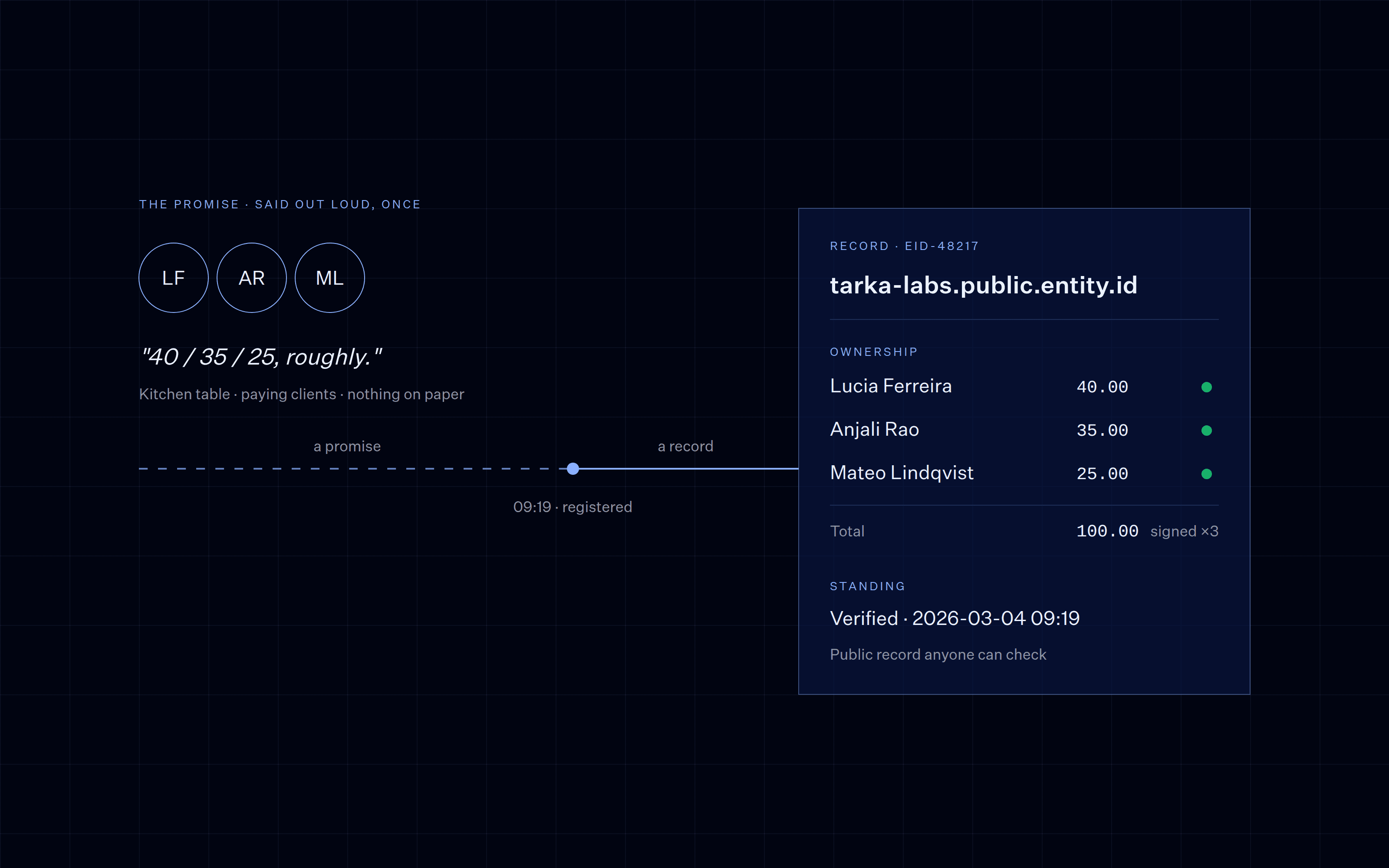Open the tarka-labs.public.entity.id title
The image size is (1389, 868).
click(983, 285)
